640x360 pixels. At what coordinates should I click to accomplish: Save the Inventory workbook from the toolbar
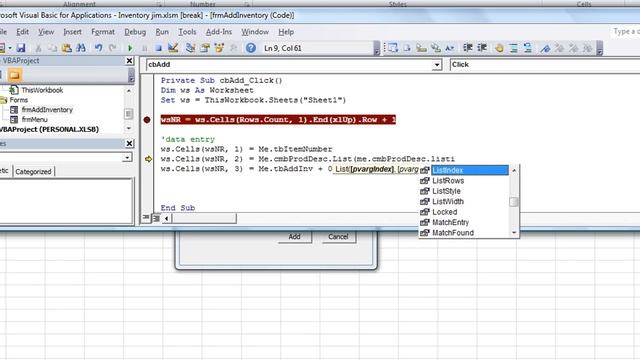21,48
